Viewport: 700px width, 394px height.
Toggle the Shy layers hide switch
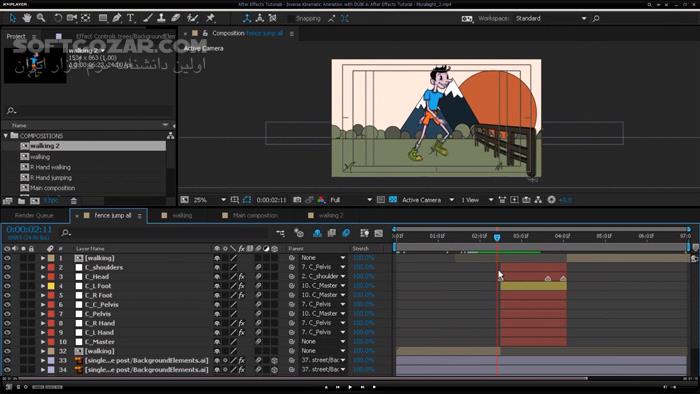[x=317, y=233]
